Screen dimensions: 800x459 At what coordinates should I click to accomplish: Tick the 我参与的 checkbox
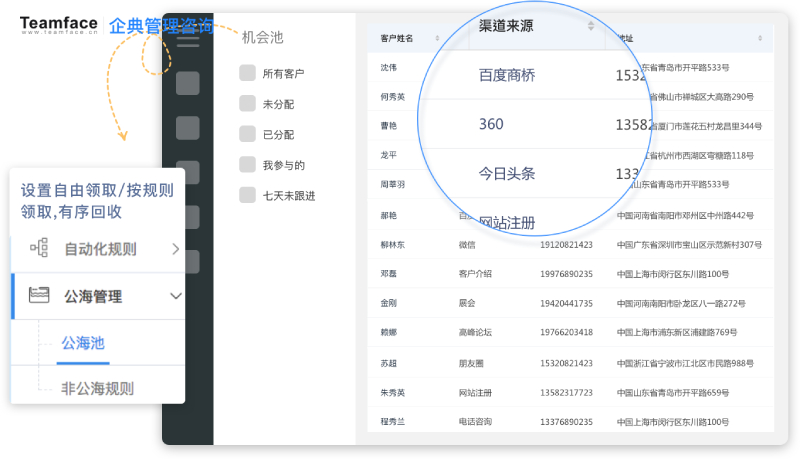point(247,164)
